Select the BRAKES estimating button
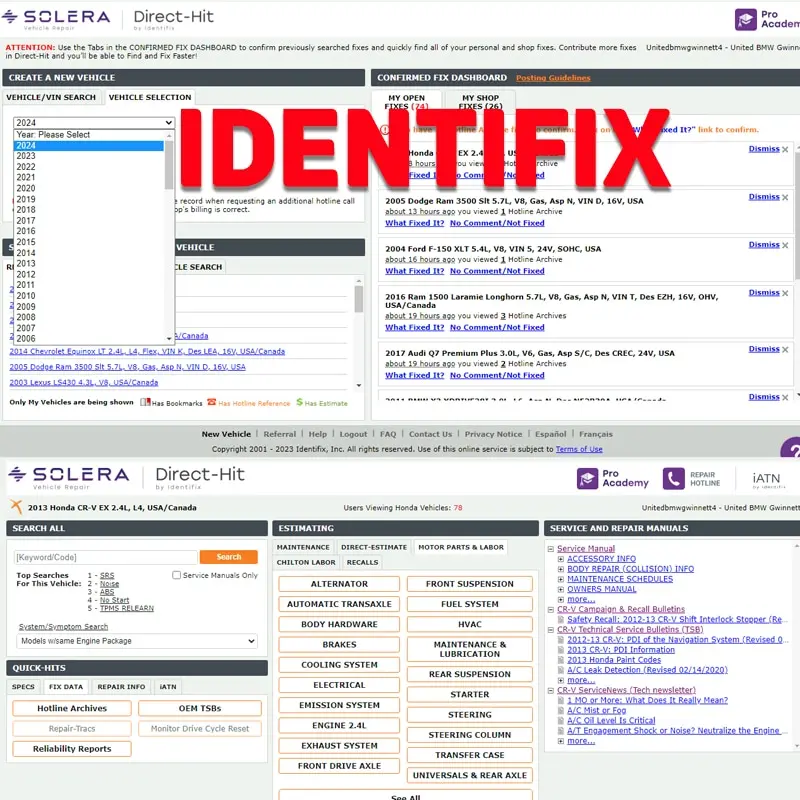 coord(339,644)
